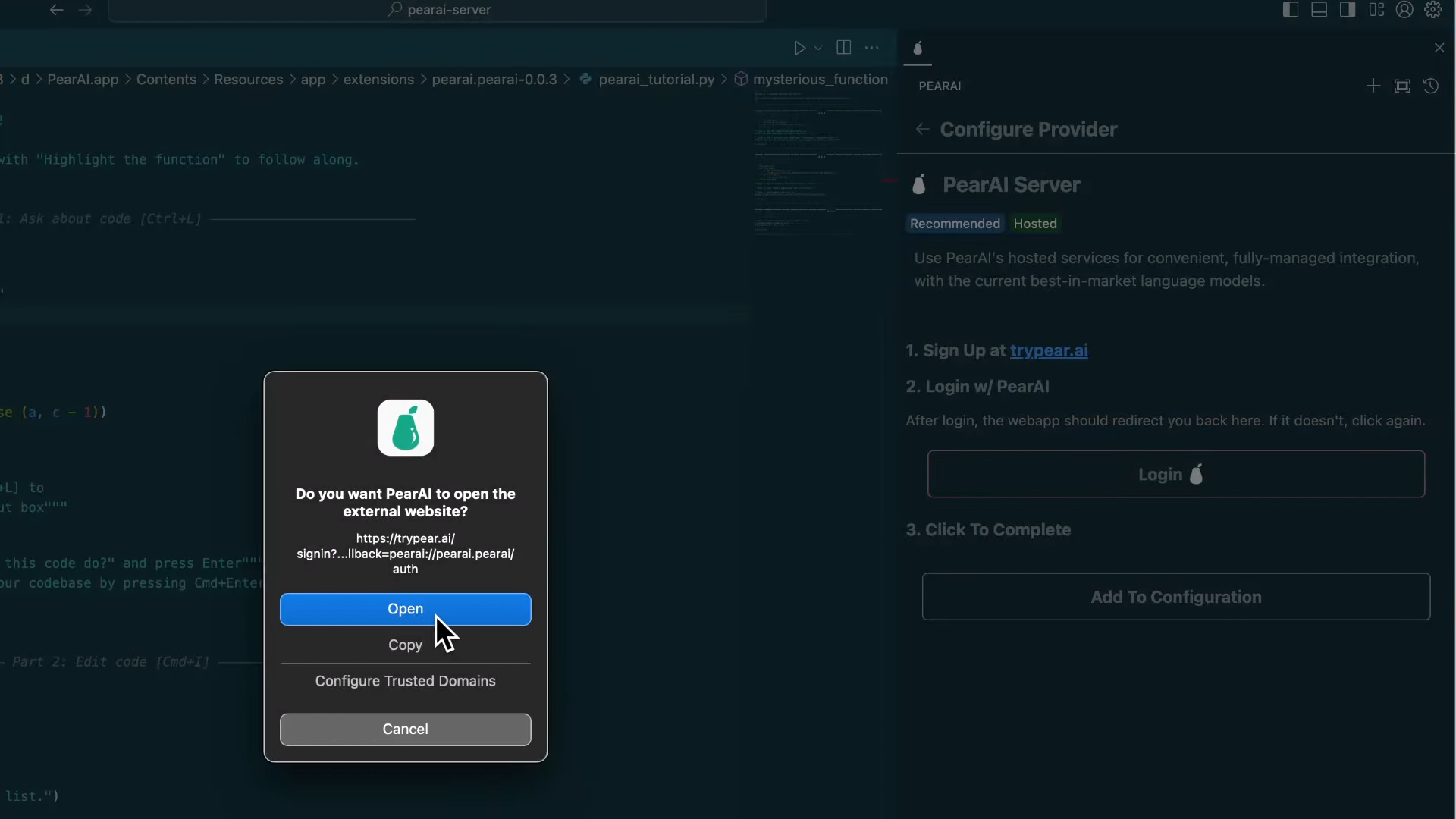
Task: Toggle the primary sidebar visibility
Action: click(x=1291, y=10)
